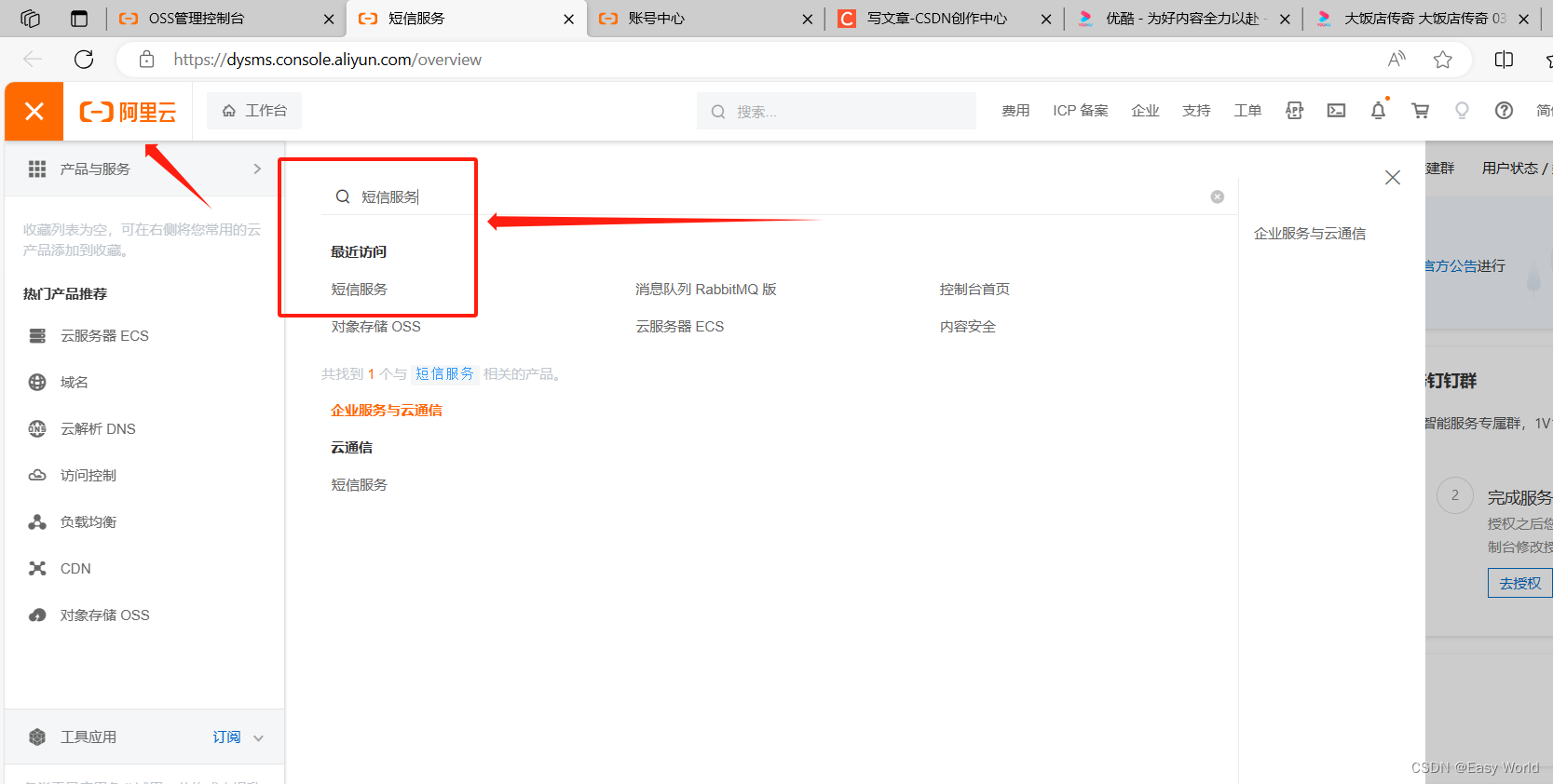Toggle read aloud icon in address bar
The image size is (1553, 784).
point(1396,60)
